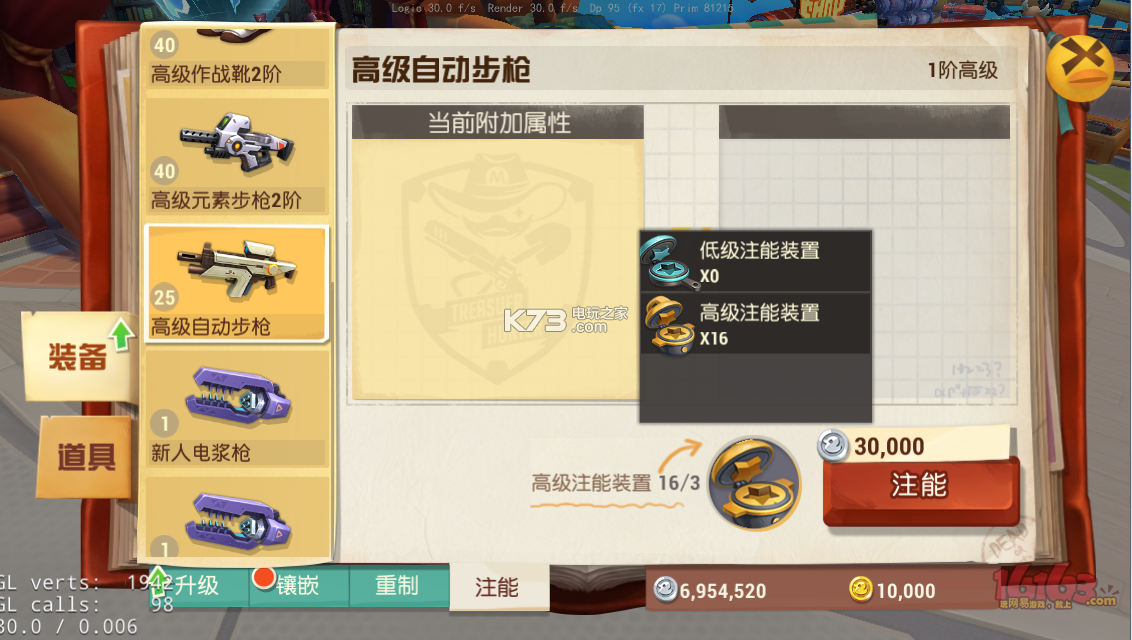Select the 高级元素步枪2阶 weapon icon

[x=237, y=144]
